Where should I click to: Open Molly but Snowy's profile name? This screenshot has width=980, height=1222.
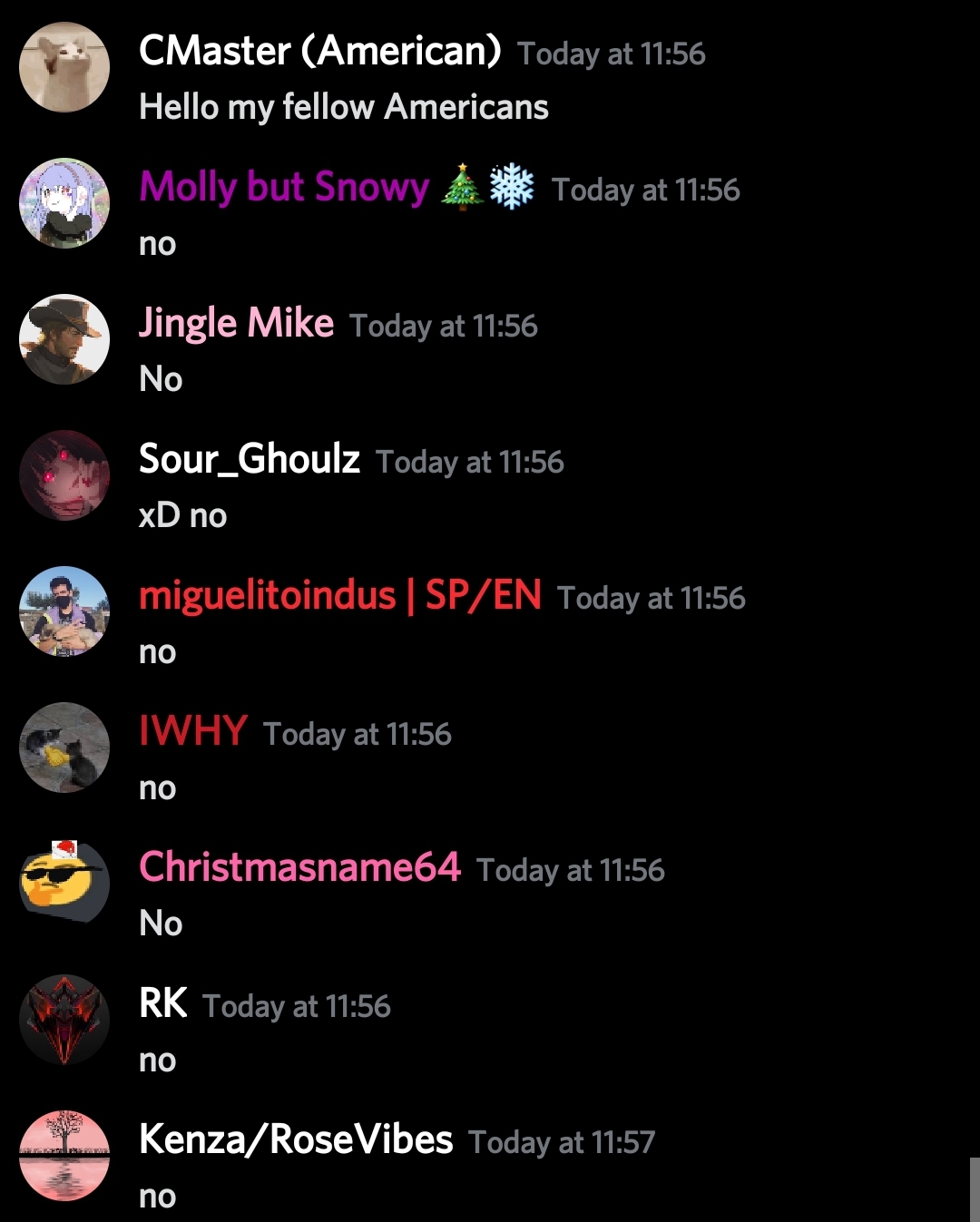click(x=284, y=187)
